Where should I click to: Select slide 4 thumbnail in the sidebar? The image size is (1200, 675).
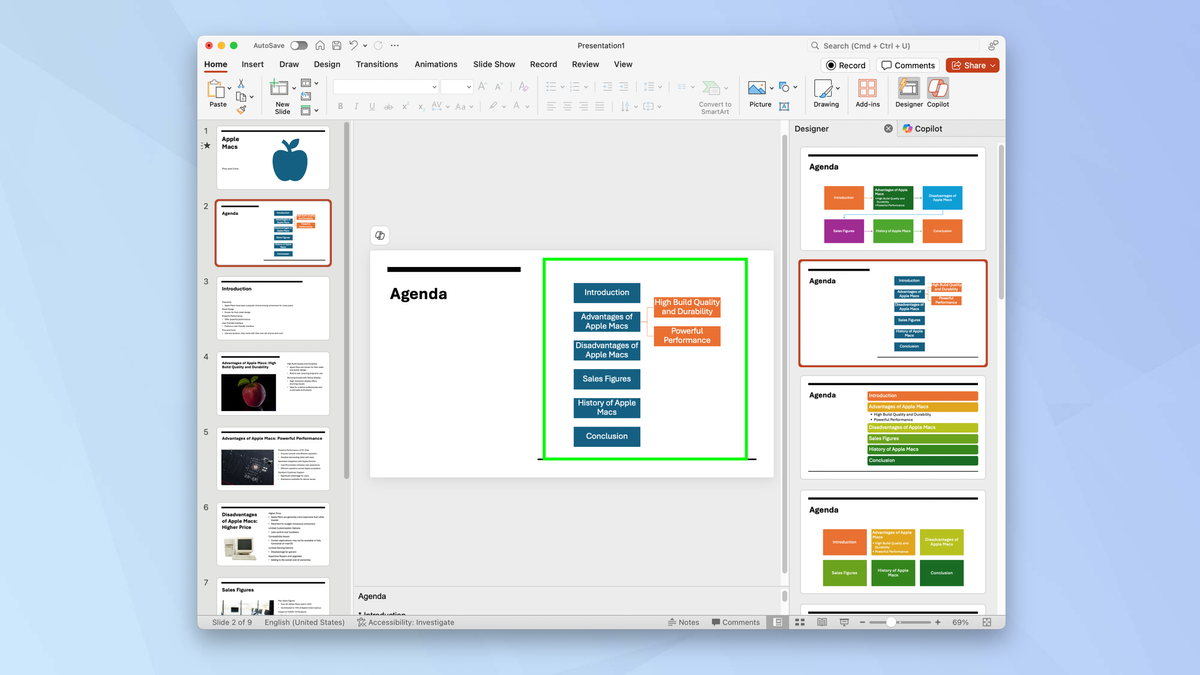click(272, 383)
